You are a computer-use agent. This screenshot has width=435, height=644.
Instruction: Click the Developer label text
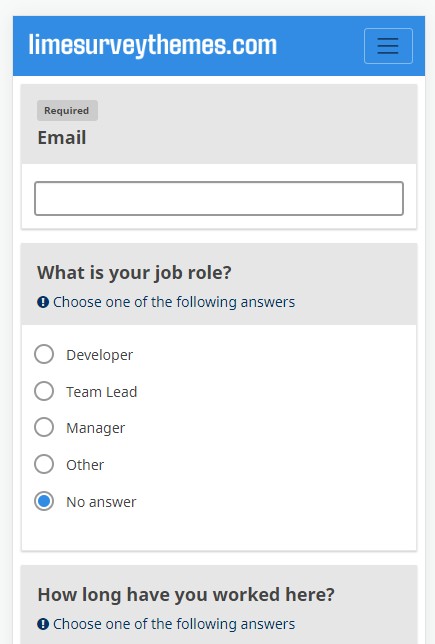(99, 355)
